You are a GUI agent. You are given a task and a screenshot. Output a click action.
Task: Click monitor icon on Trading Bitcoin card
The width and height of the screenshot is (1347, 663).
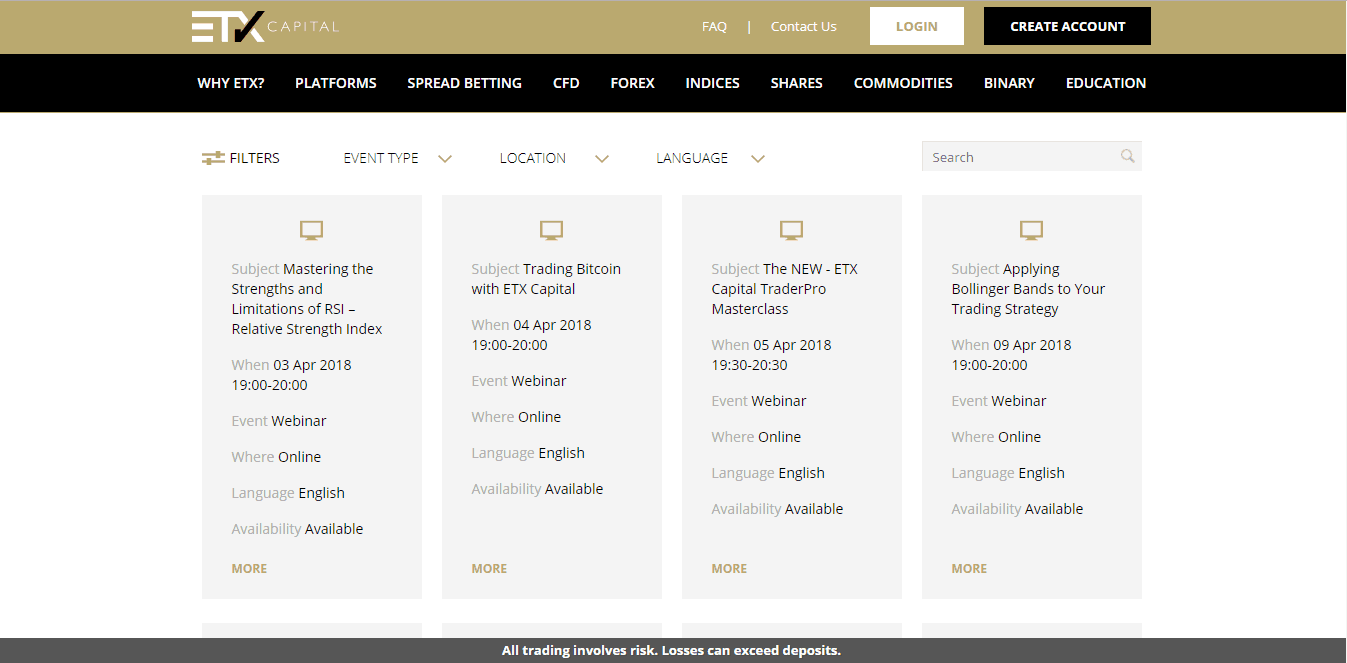[x=552, y=231]
